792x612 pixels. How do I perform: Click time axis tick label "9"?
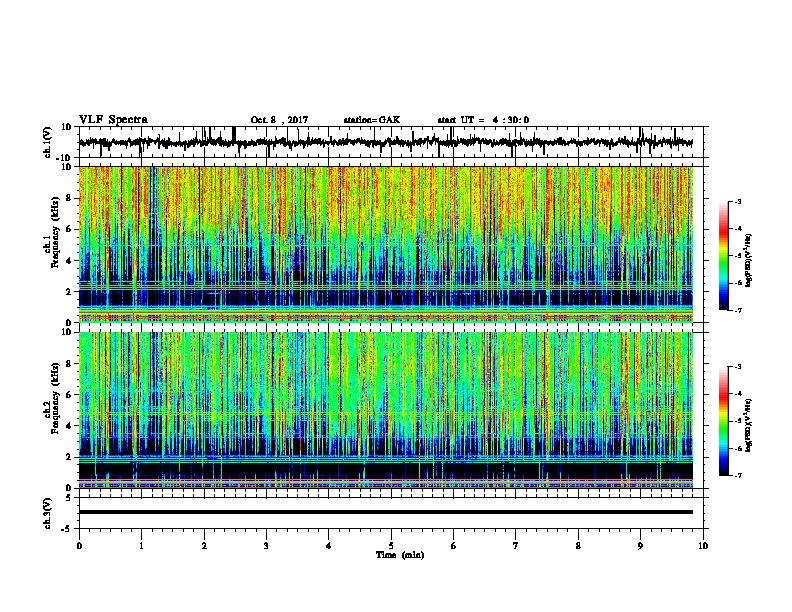pyautogui.click(x=640, y=546)
